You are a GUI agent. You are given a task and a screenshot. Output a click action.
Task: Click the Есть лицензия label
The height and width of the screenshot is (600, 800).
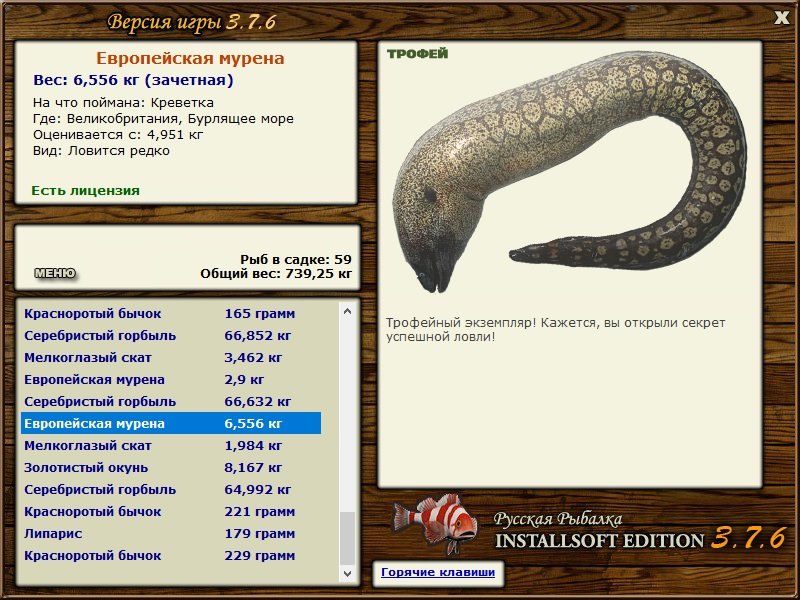click(85, 190)
